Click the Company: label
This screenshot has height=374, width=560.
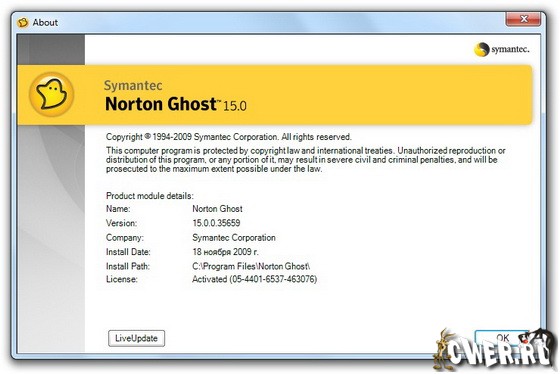coord(125,238)
